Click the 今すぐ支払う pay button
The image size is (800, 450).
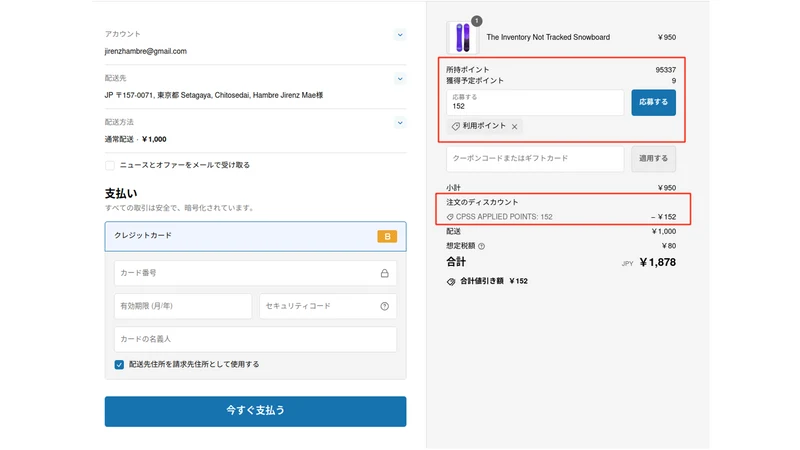click(256, 411)
